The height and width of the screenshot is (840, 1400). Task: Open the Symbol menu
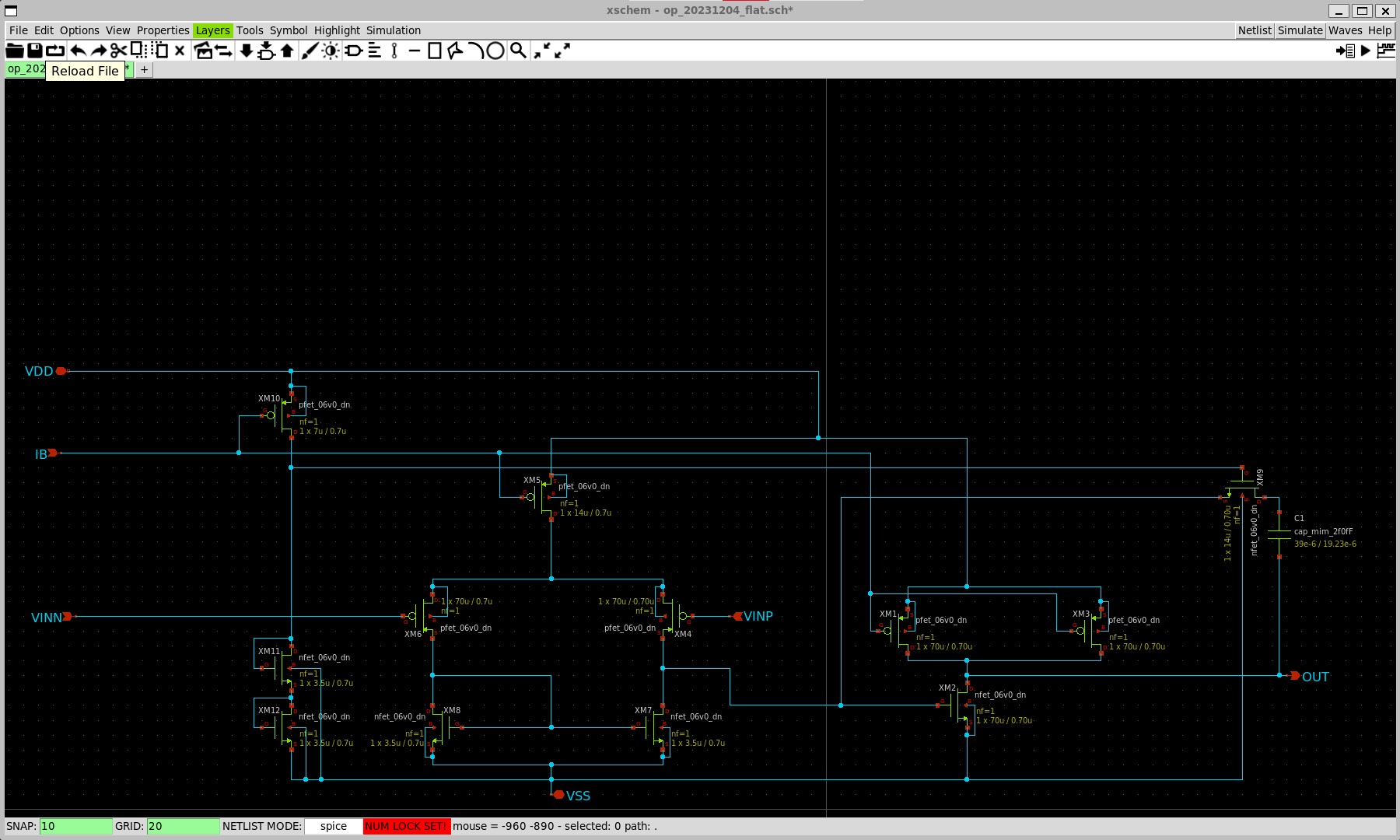pyautogui.click(x=289, y=30)
